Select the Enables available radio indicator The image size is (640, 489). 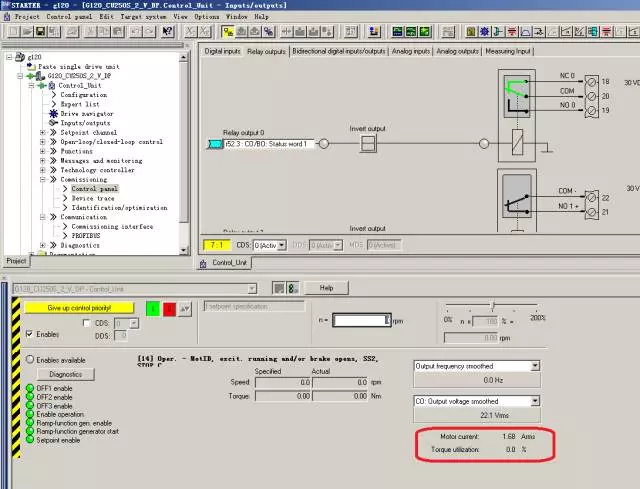click(29, 359)
